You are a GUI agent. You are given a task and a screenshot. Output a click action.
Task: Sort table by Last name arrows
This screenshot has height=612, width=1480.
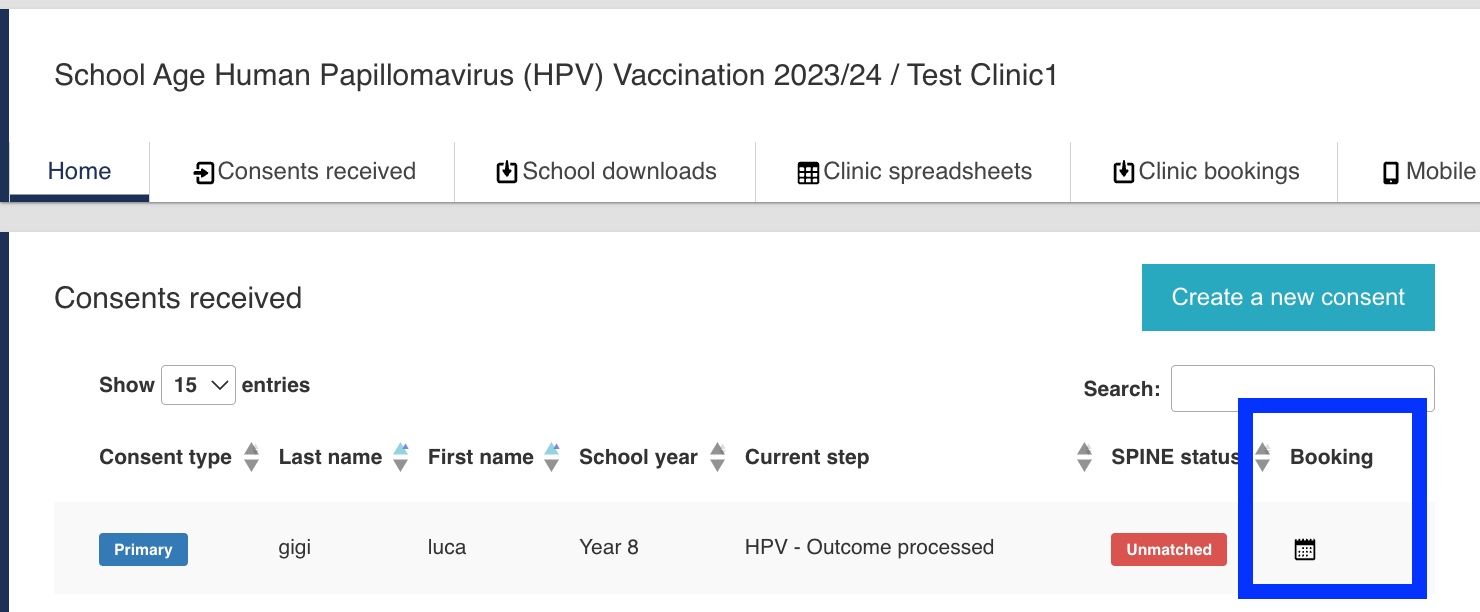pos(401,457)
